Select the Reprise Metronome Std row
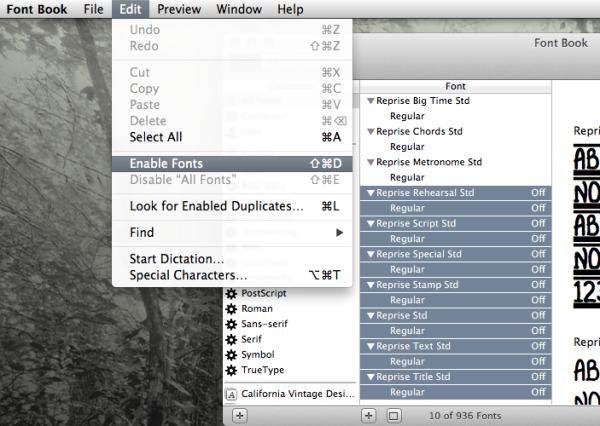600x426 pixels. (455, 162)
